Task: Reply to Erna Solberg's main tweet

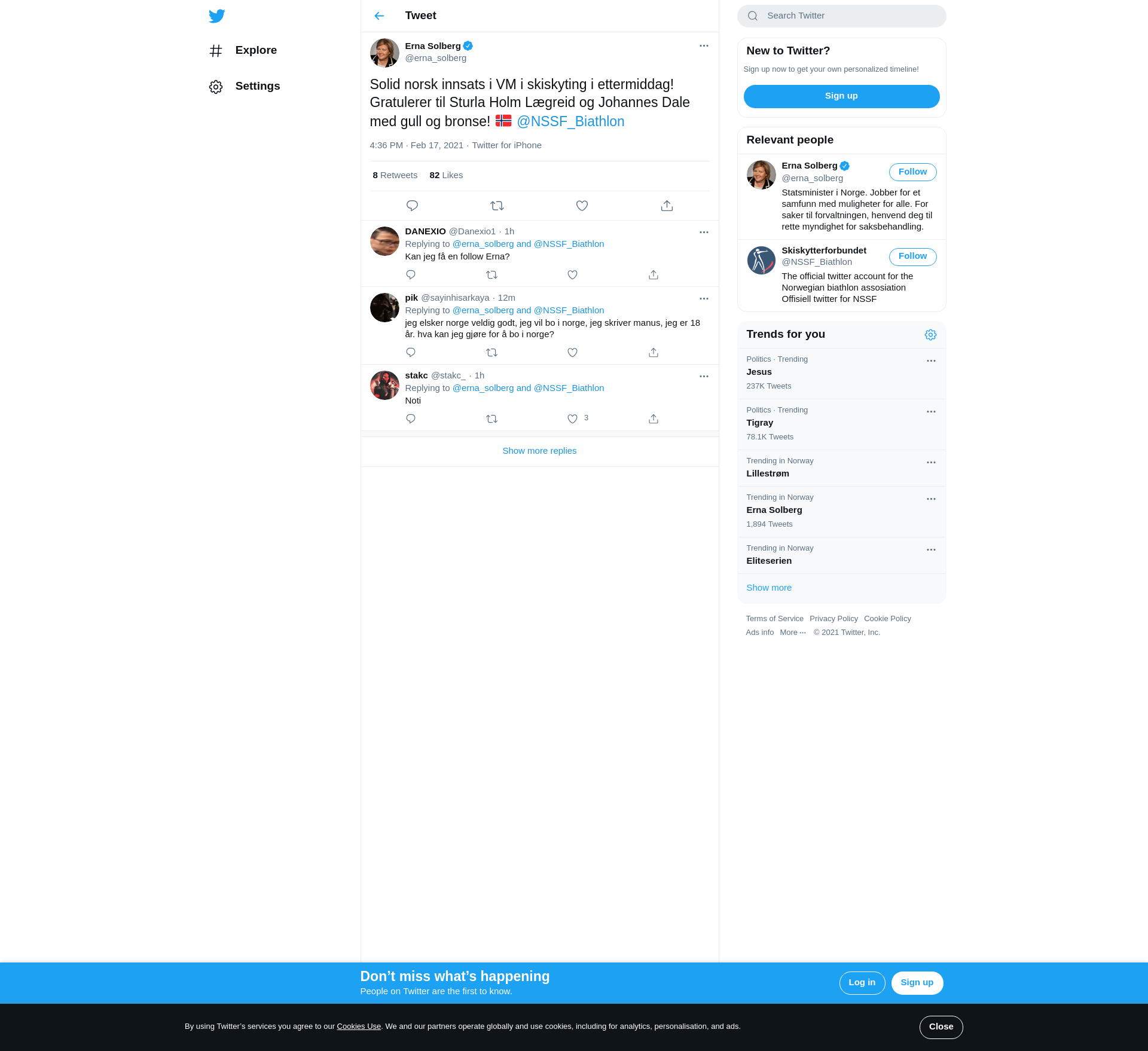Action: click(x=412, y=206)
